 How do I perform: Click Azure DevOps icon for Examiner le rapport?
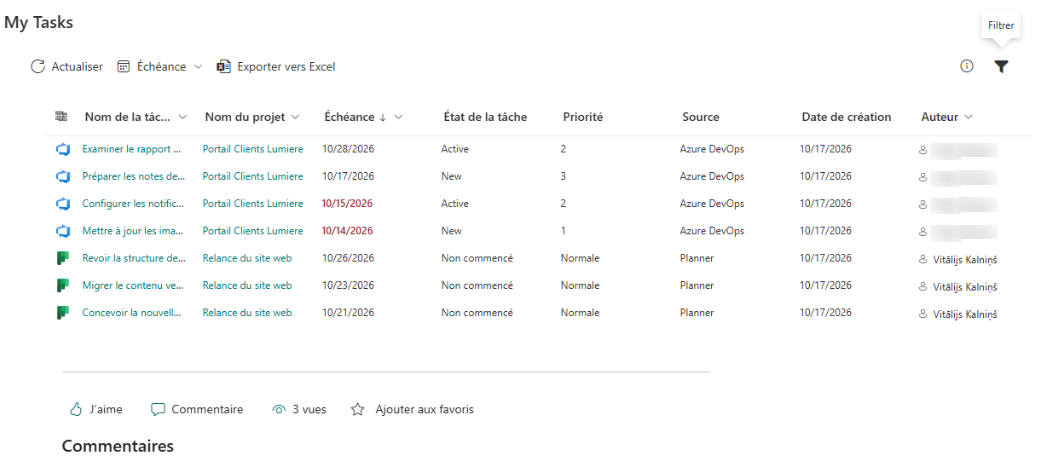coord(63,150)
